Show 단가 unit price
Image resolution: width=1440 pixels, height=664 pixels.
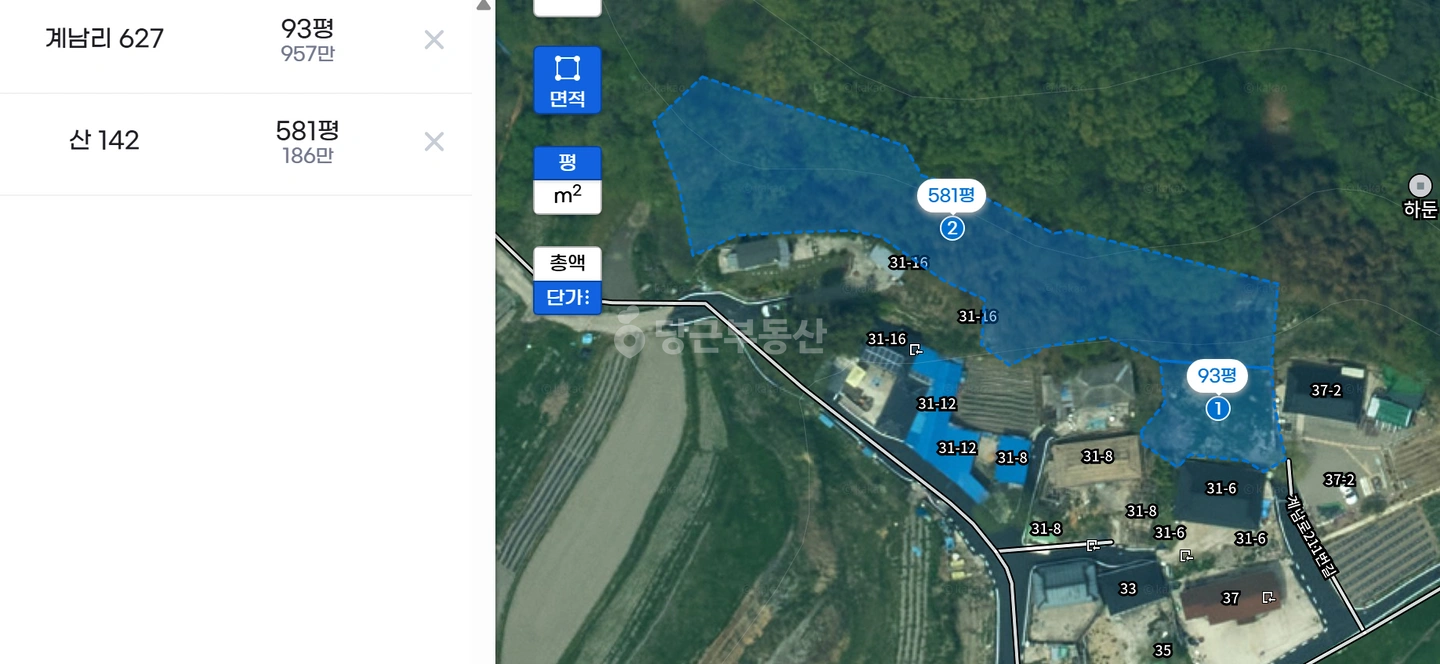click(x=567, y=297)
